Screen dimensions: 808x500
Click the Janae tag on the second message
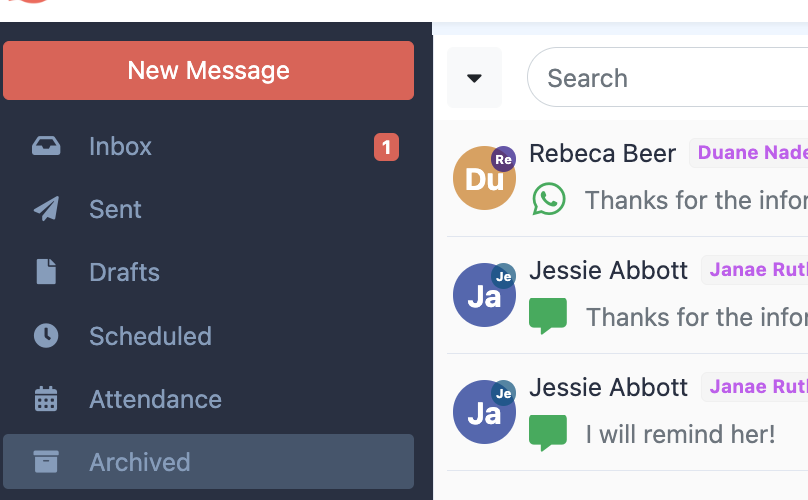pyautogui.click(x=756, y=270)
